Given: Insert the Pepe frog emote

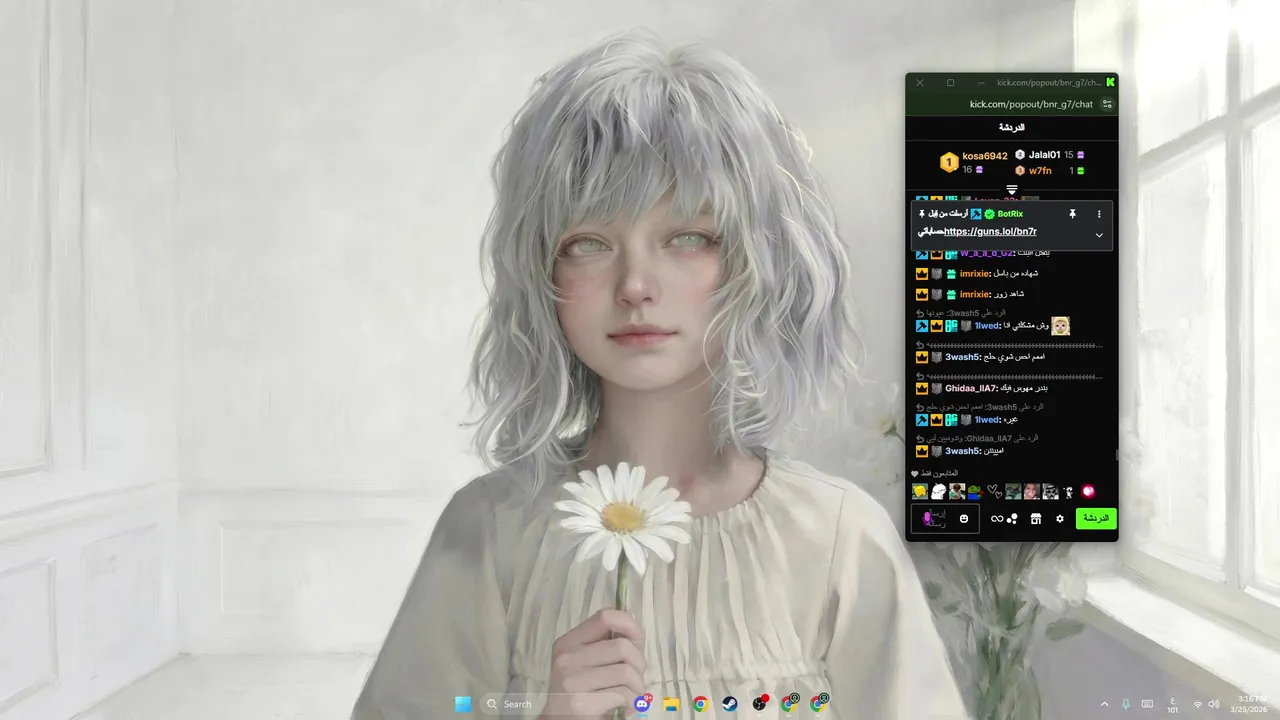Looking at the screenshot, I should click(975, 491).
